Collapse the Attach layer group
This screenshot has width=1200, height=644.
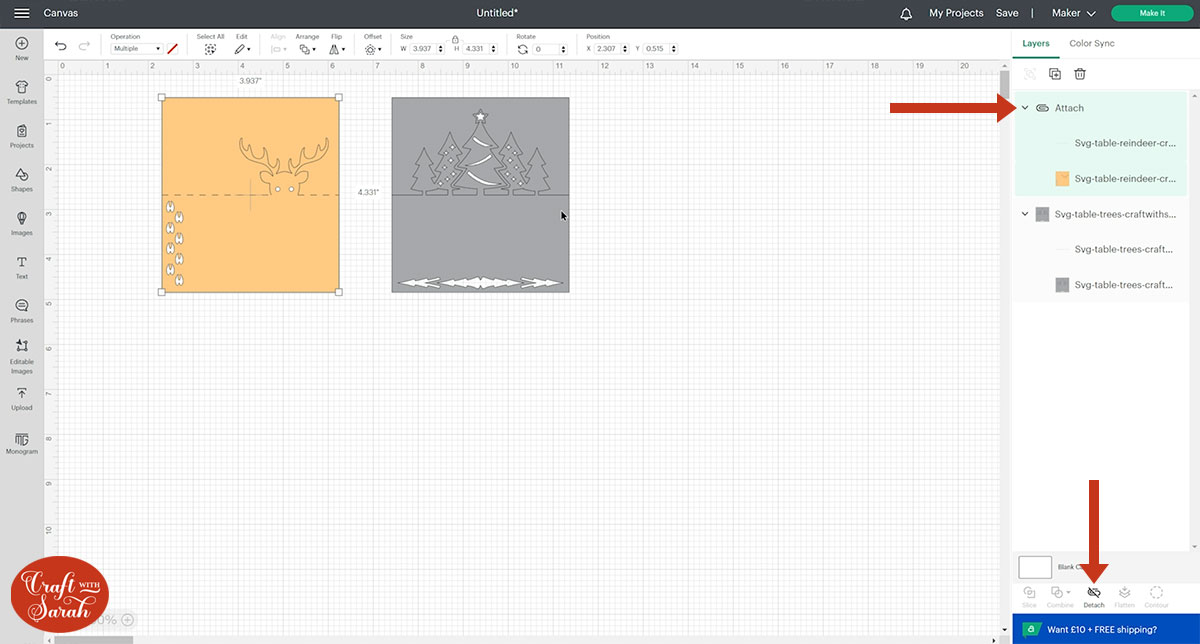tap(1025, 108)
